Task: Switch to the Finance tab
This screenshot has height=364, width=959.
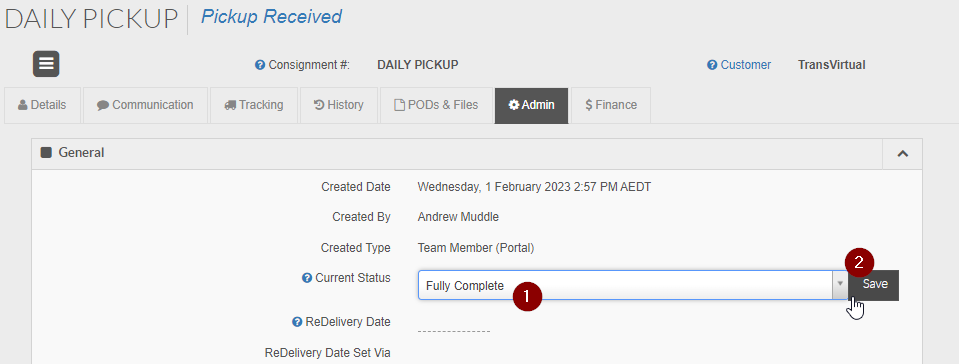Action: 611,105
